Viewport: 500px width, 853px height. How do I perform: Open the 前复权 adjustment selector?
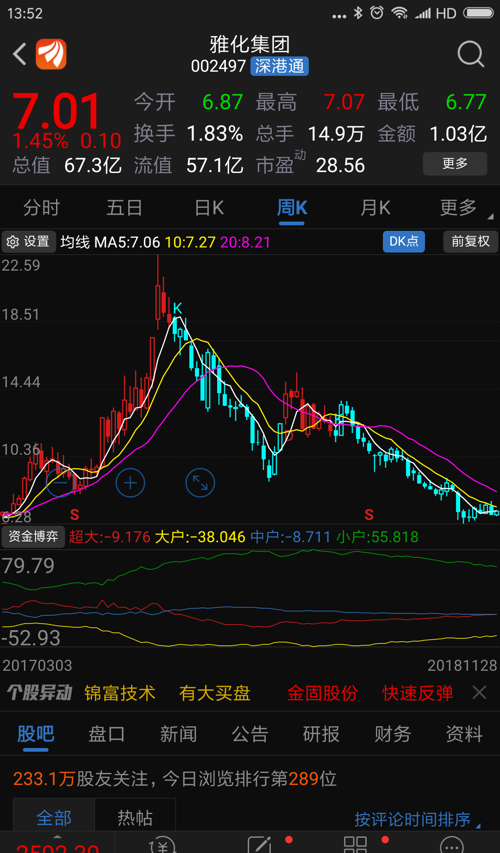[471, 242]
